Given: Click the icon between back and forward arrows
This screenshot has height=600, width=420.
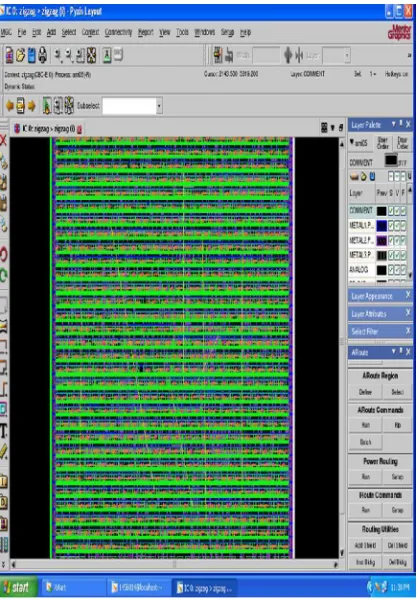Looking at the screenshot, I should pos(21,106).
